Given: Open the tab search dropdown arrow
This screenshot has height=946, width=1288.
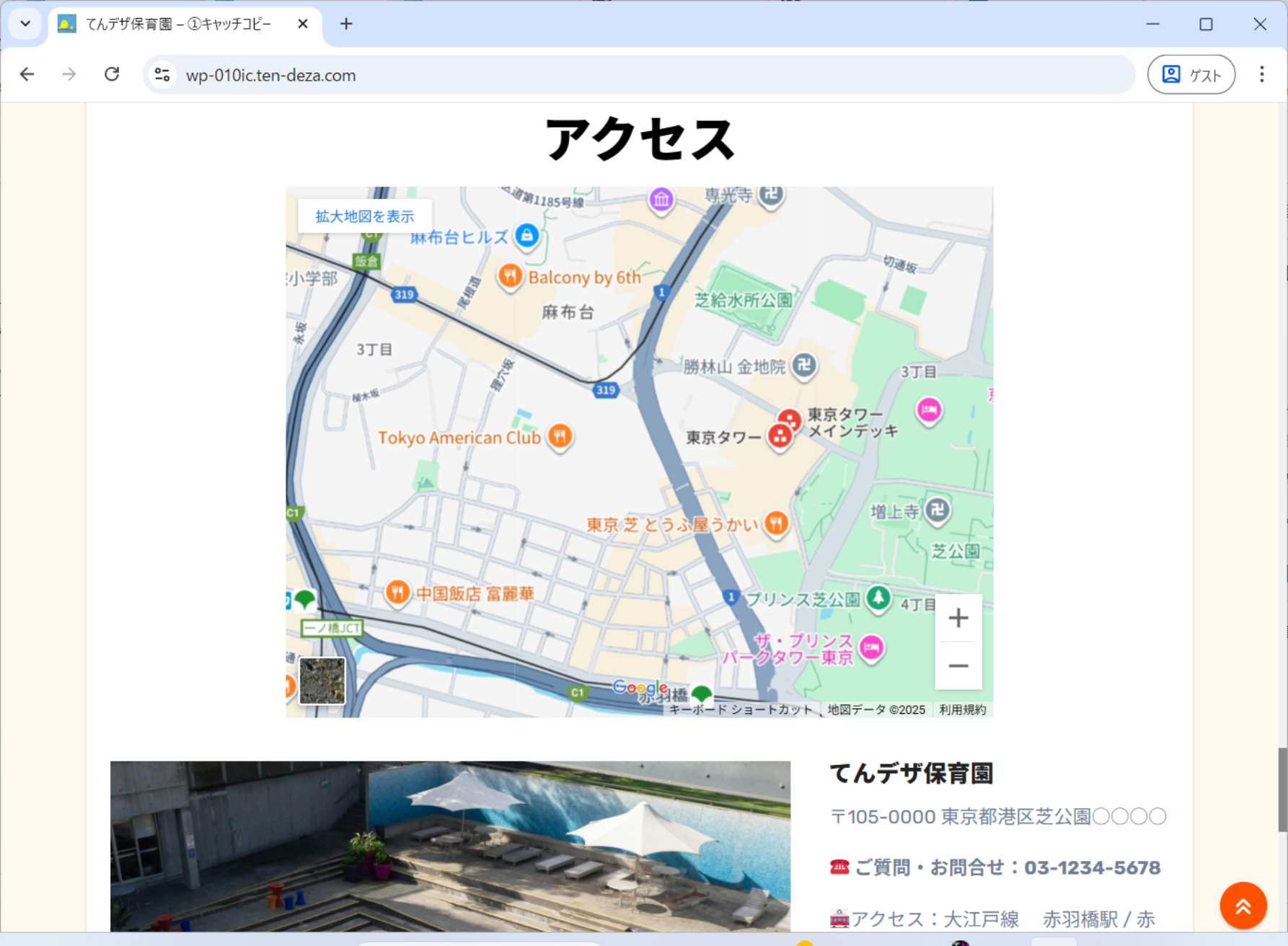Looking at the screenshot, I should (25, 24).
